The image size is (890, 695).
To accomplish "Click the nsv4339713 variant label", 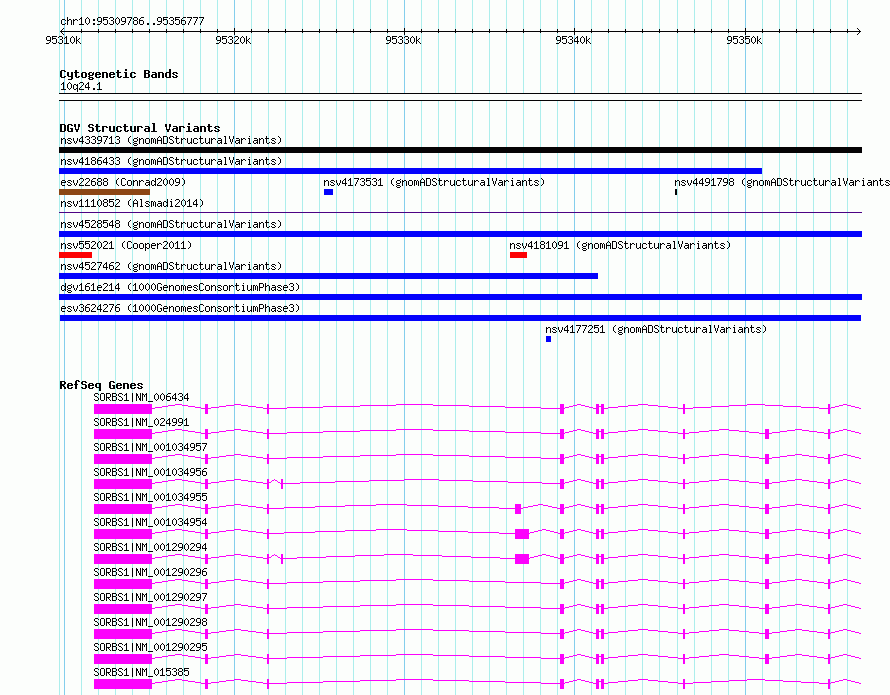I will pyautogui.click(x=171, y=140).
